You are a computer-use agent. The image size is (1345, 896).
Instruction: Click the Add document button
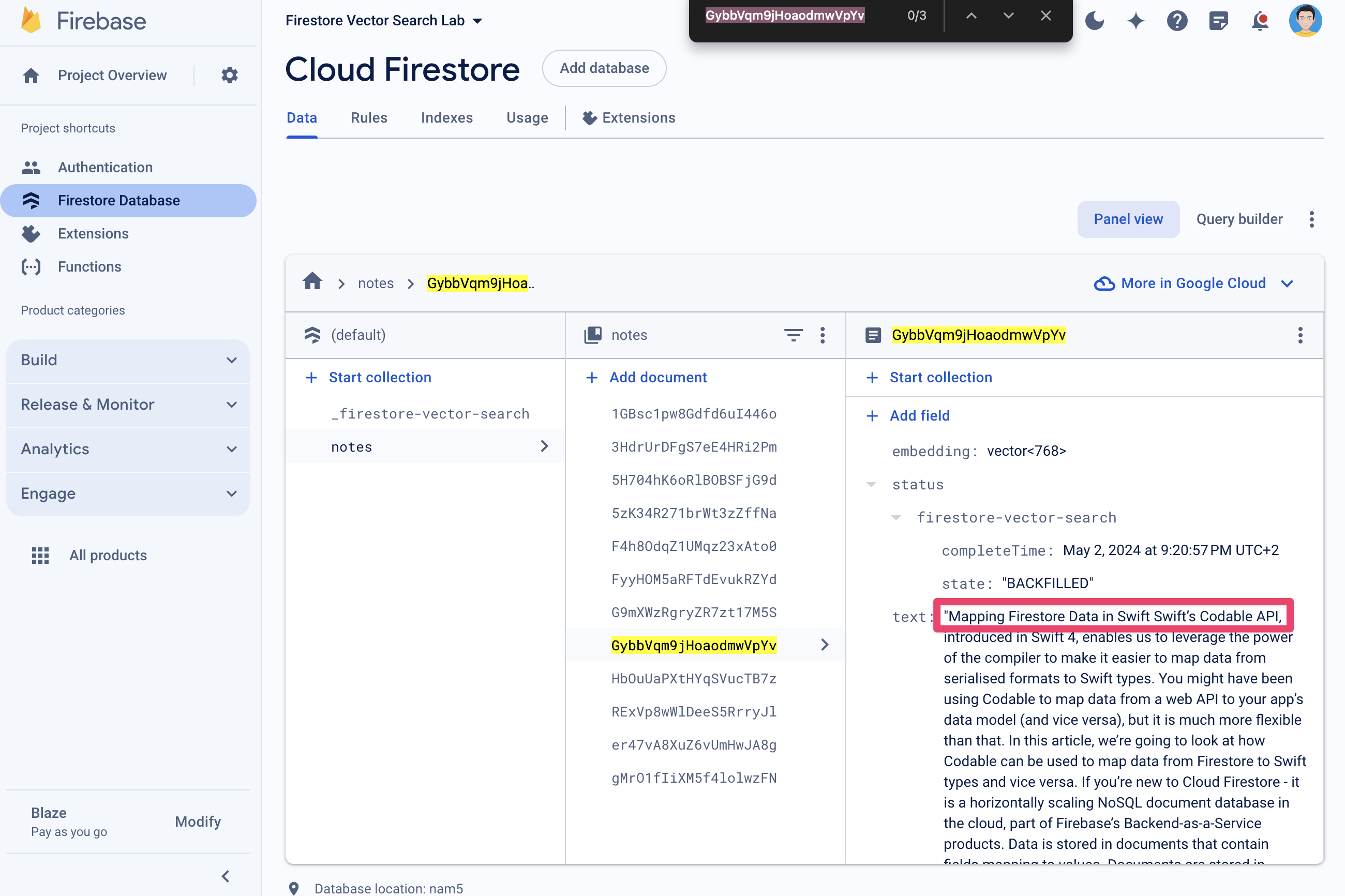[647, 377]
